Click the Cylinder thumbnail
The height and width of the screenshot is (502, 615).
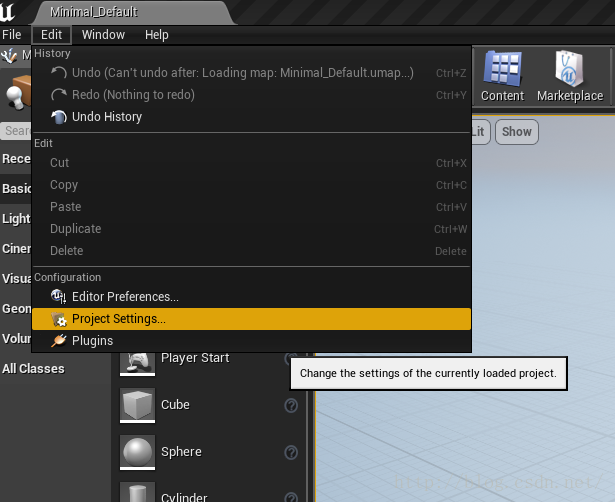coord(137,492)
